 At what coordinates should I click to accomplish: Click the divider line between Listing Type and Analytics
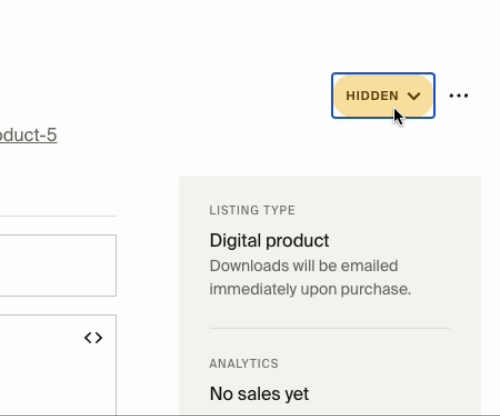tap(330, 328)
